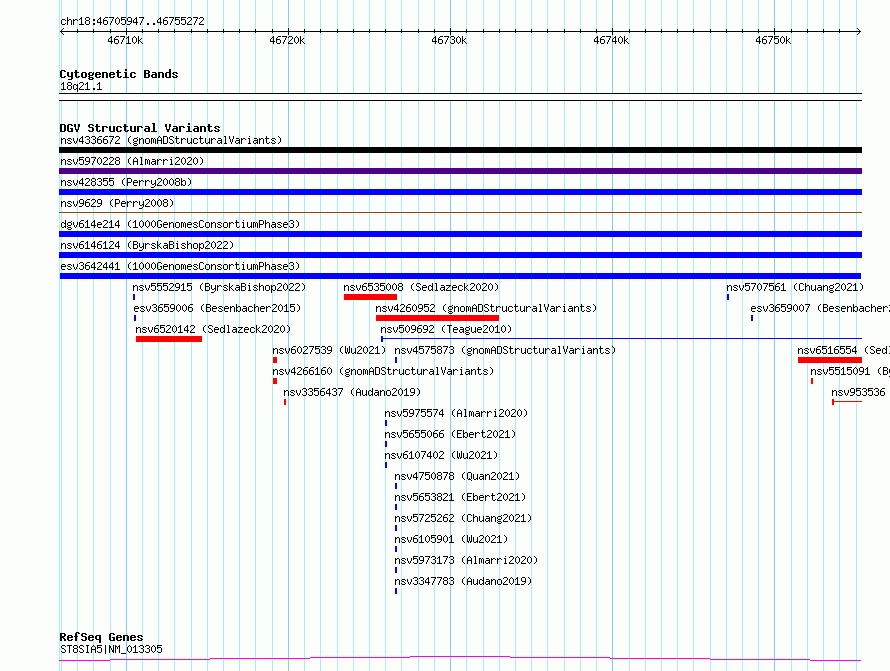Click the red bar under nsv6535008
The image size is (890, 671).
click(x=370, y=297)
